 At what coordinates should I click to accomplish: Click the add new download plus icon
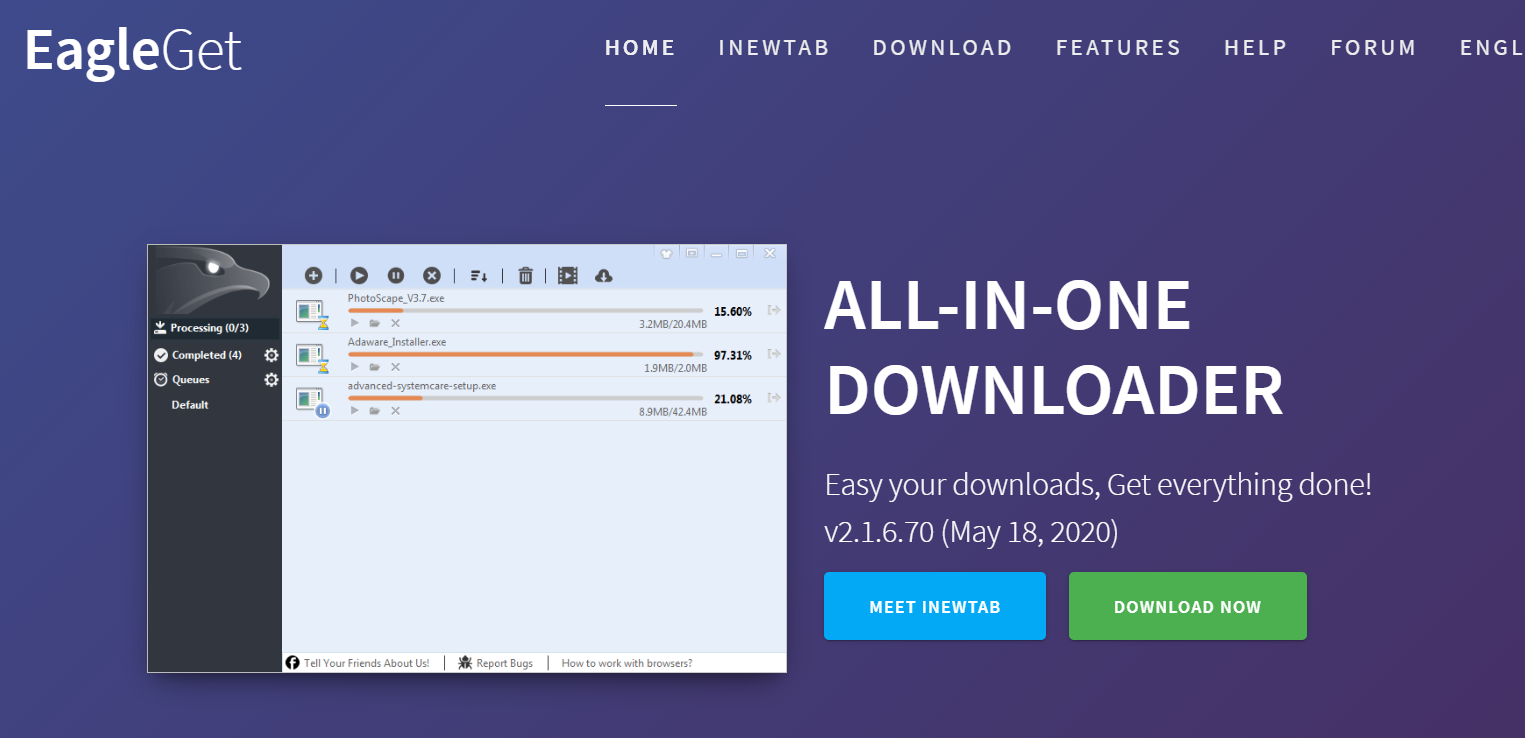click(x=313, y=275)
